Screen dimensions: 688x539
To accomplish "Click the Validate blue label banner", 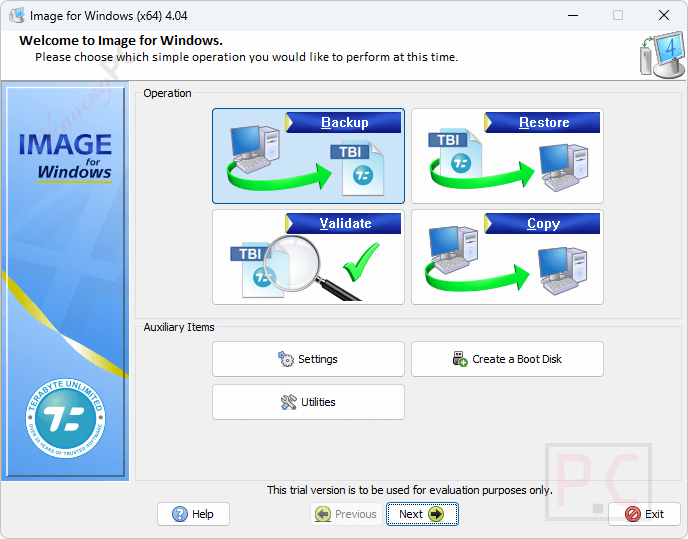I will (343, 223).
